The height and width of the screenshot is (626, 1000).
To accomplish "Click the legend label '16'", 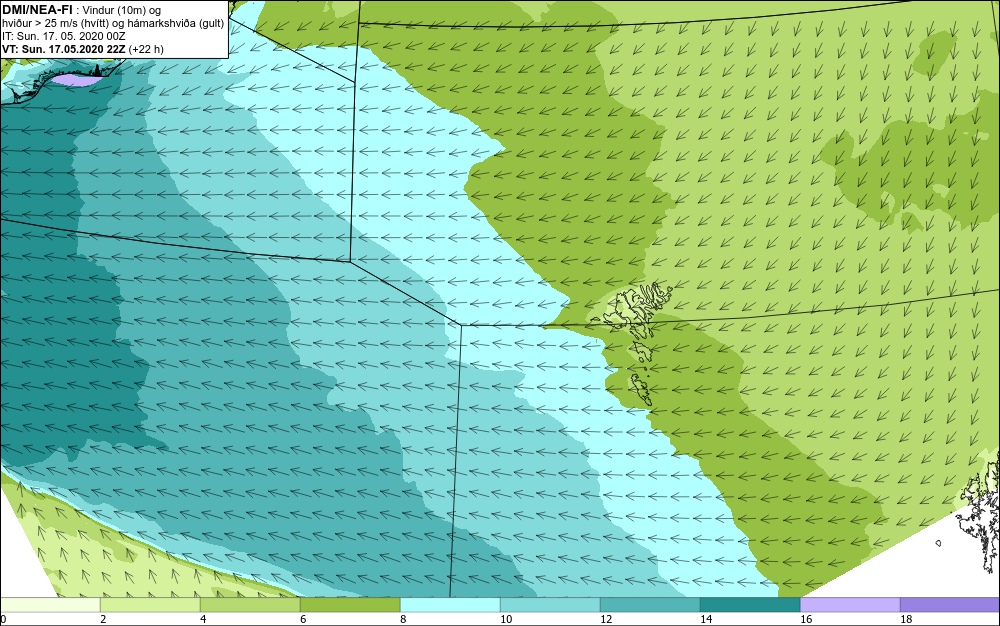I will point(806,619).
